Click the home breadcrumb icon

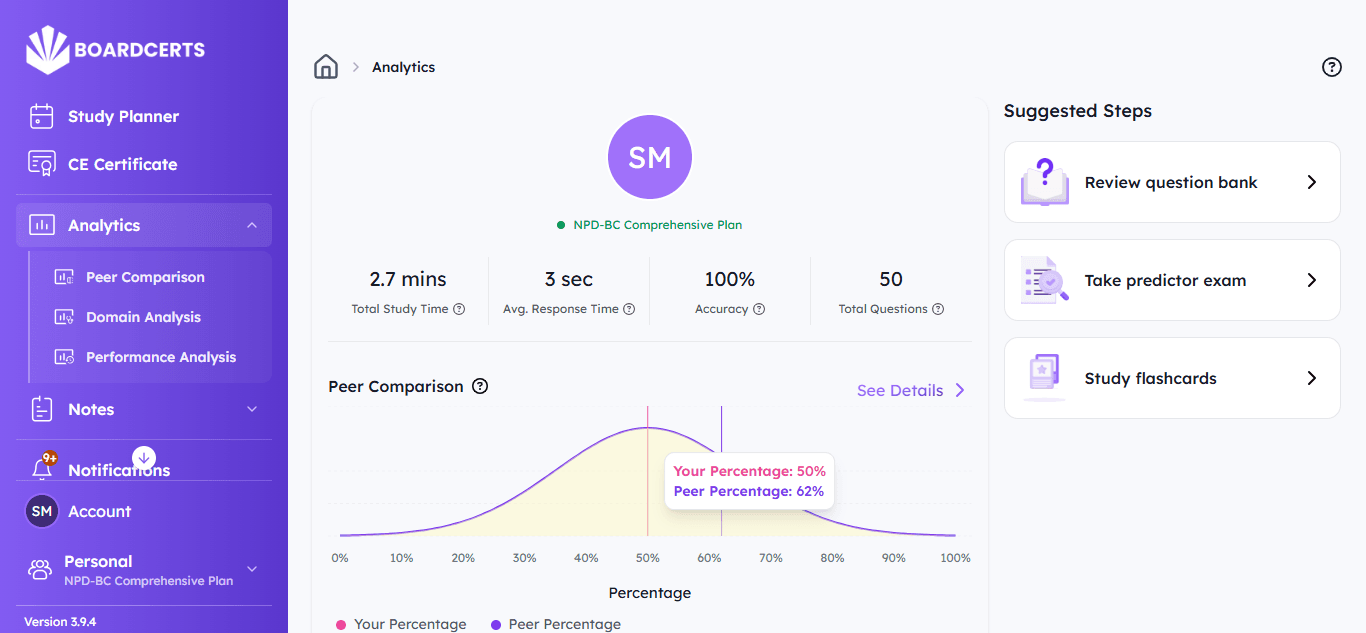(326, 66)
